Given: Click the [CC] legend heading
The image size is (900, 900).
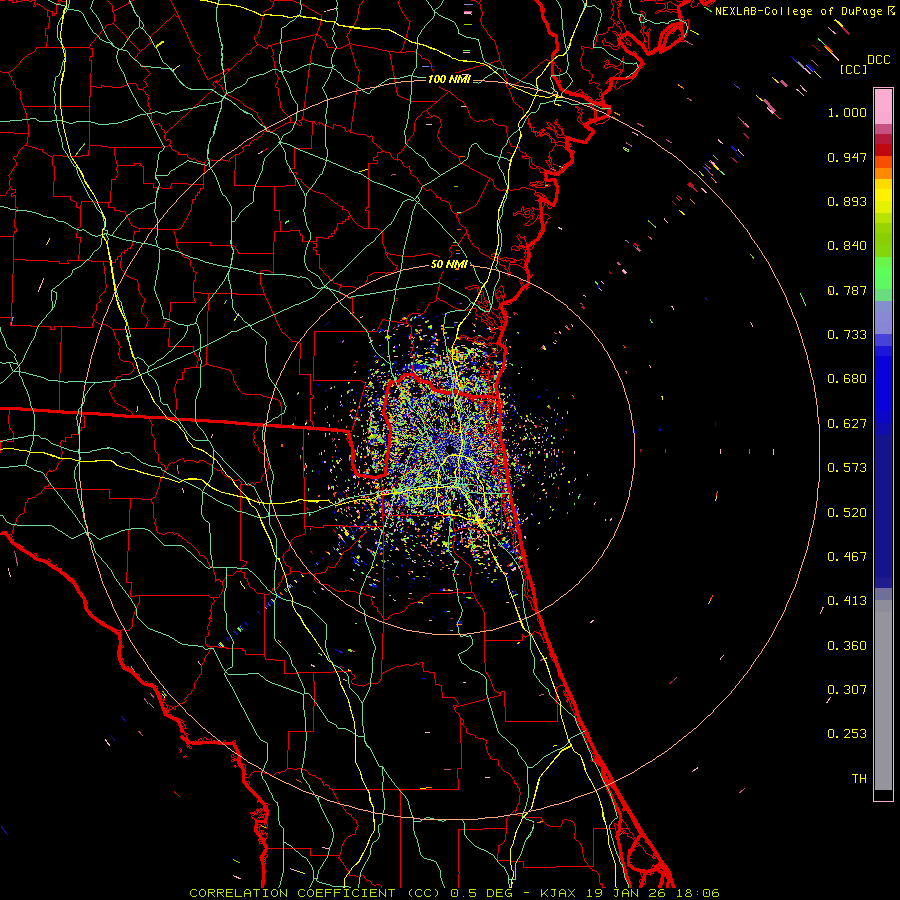Looking at the screenshot, I should [853, 69].
